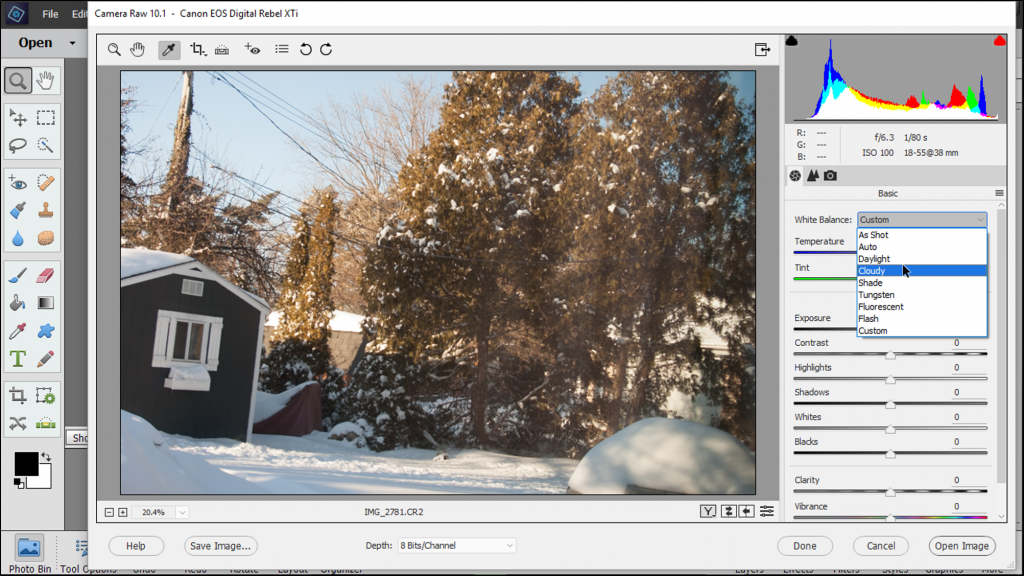
Task: Choose Tungsten white balance
Action: point(921,295)
